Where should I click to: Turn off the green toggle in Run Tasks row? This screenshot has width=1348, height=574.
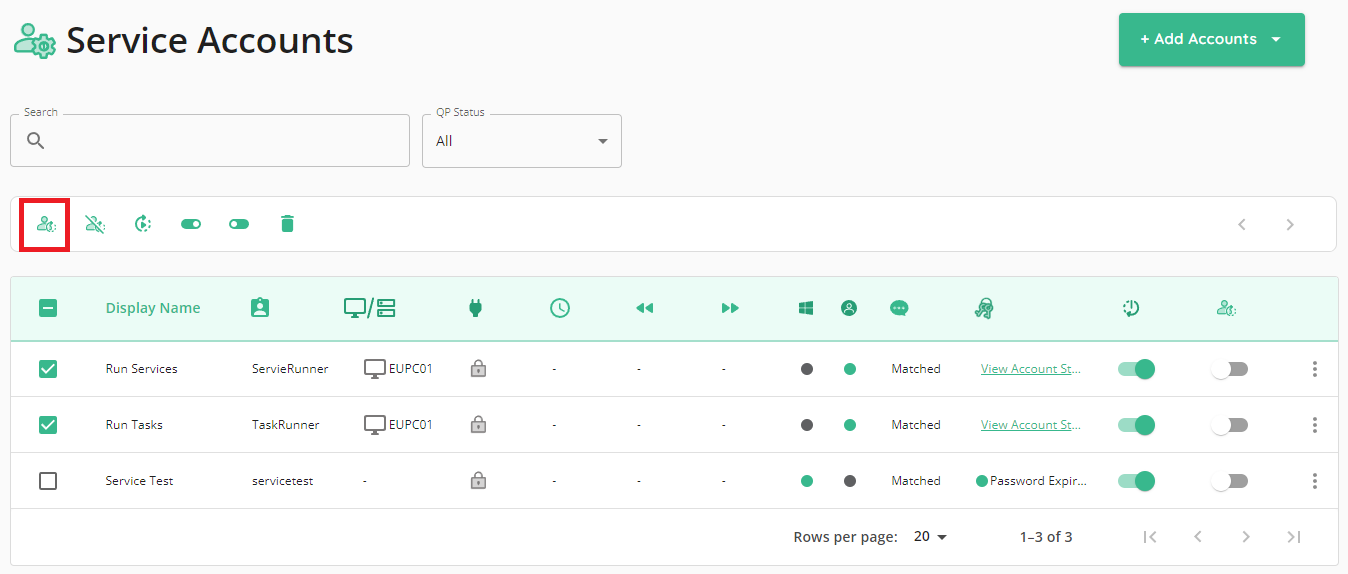1136,425
